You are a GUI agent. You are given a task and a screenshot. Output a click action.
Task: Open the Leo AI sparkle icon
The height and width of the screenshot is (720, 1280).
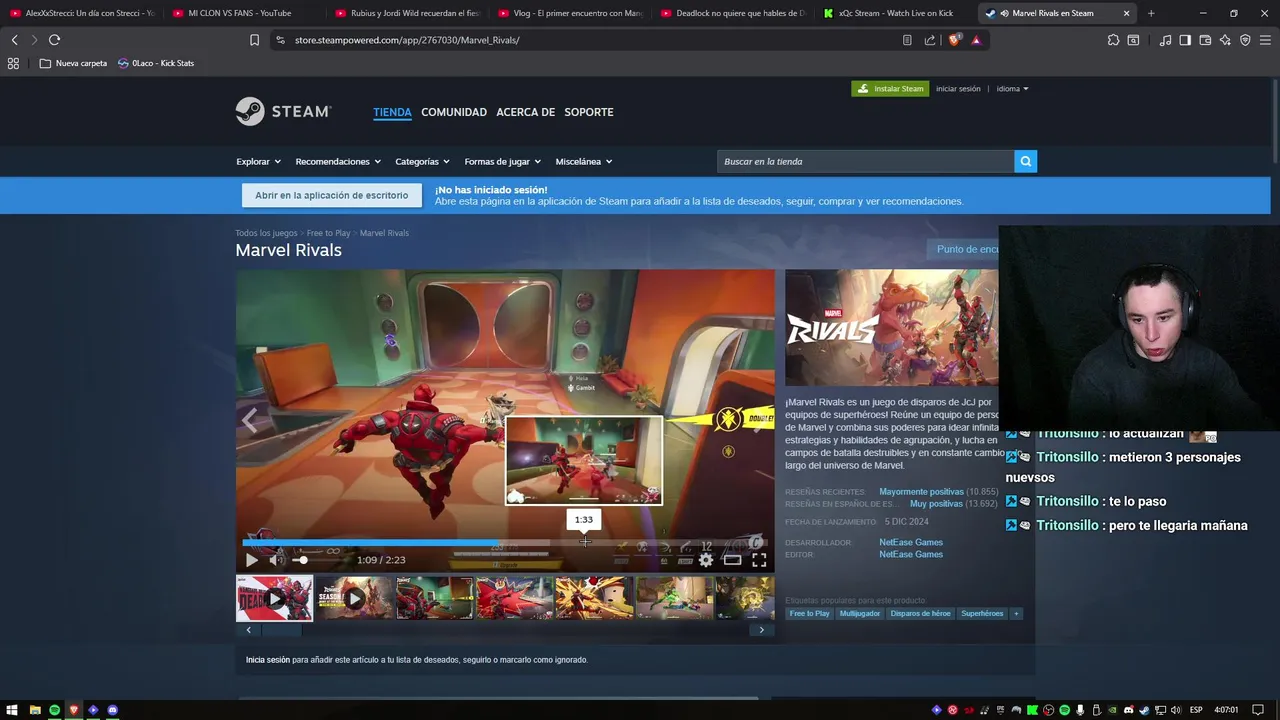pyautogui.click(x=1225, y=40)
